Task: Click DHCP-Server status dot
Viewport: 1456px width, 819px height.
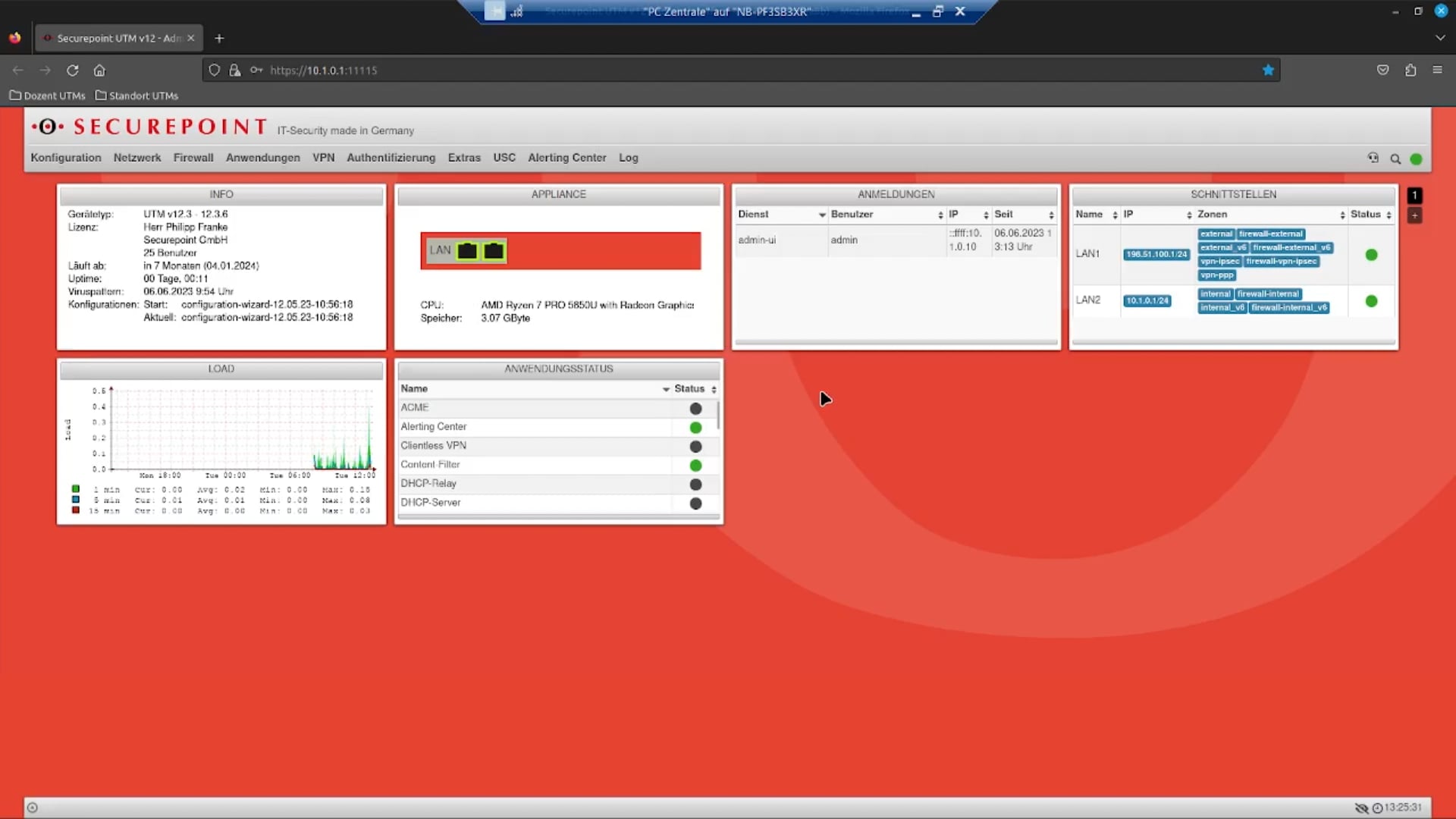Action: coord(695,504)
